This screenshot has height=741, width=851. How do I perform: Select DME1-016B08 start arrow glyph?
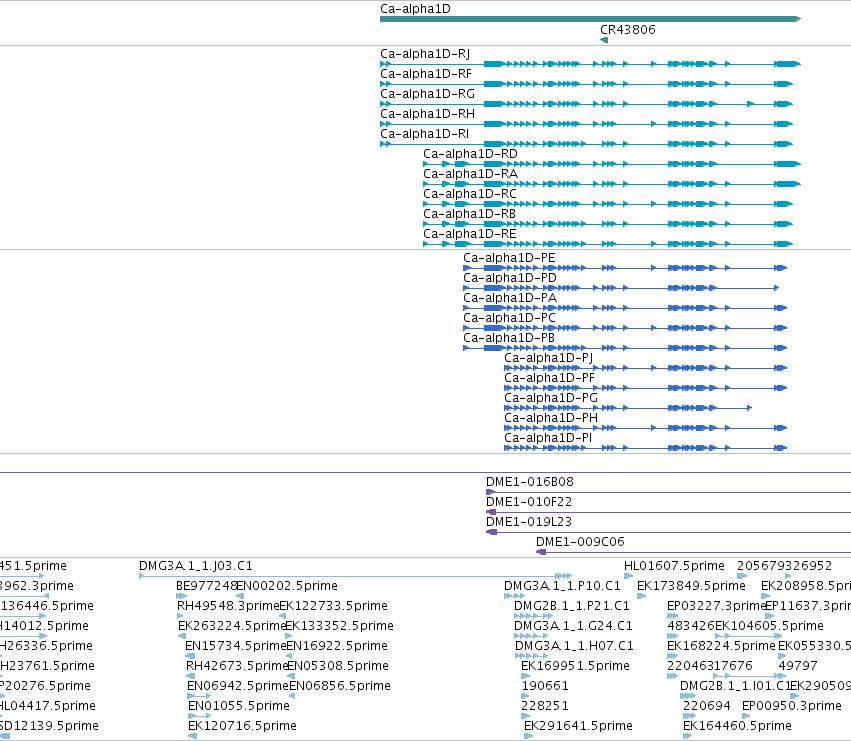point(490,492)
